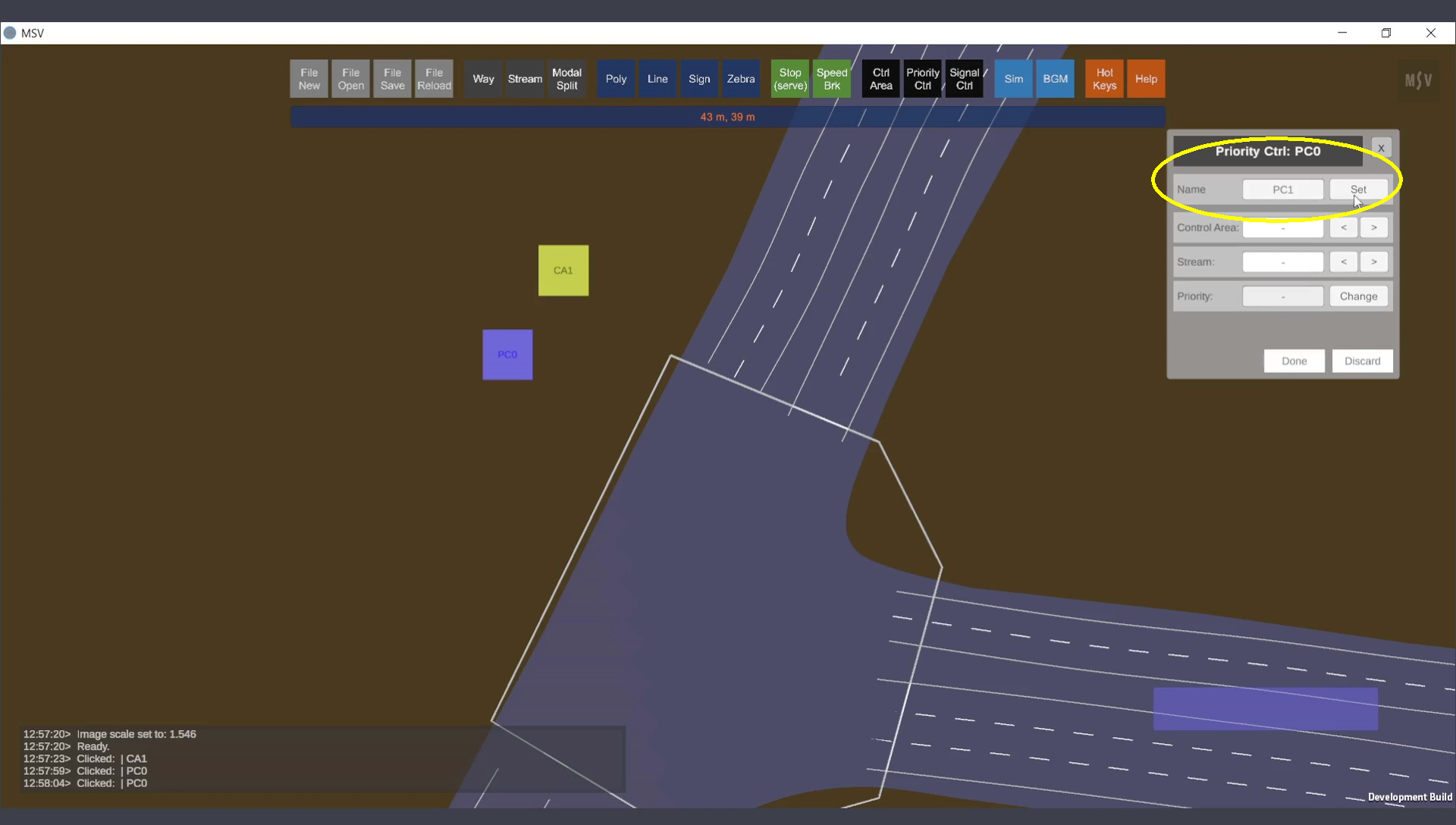
Task: Toggle the BGM button
Action: 1055,79
